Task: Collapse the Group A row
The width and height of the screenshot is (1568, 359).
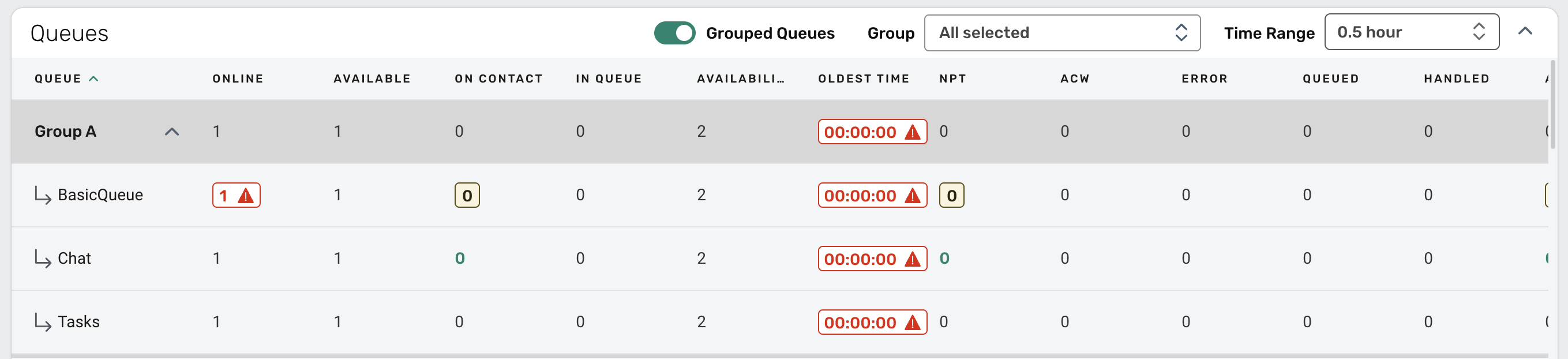Action: (x=172, y=132)
